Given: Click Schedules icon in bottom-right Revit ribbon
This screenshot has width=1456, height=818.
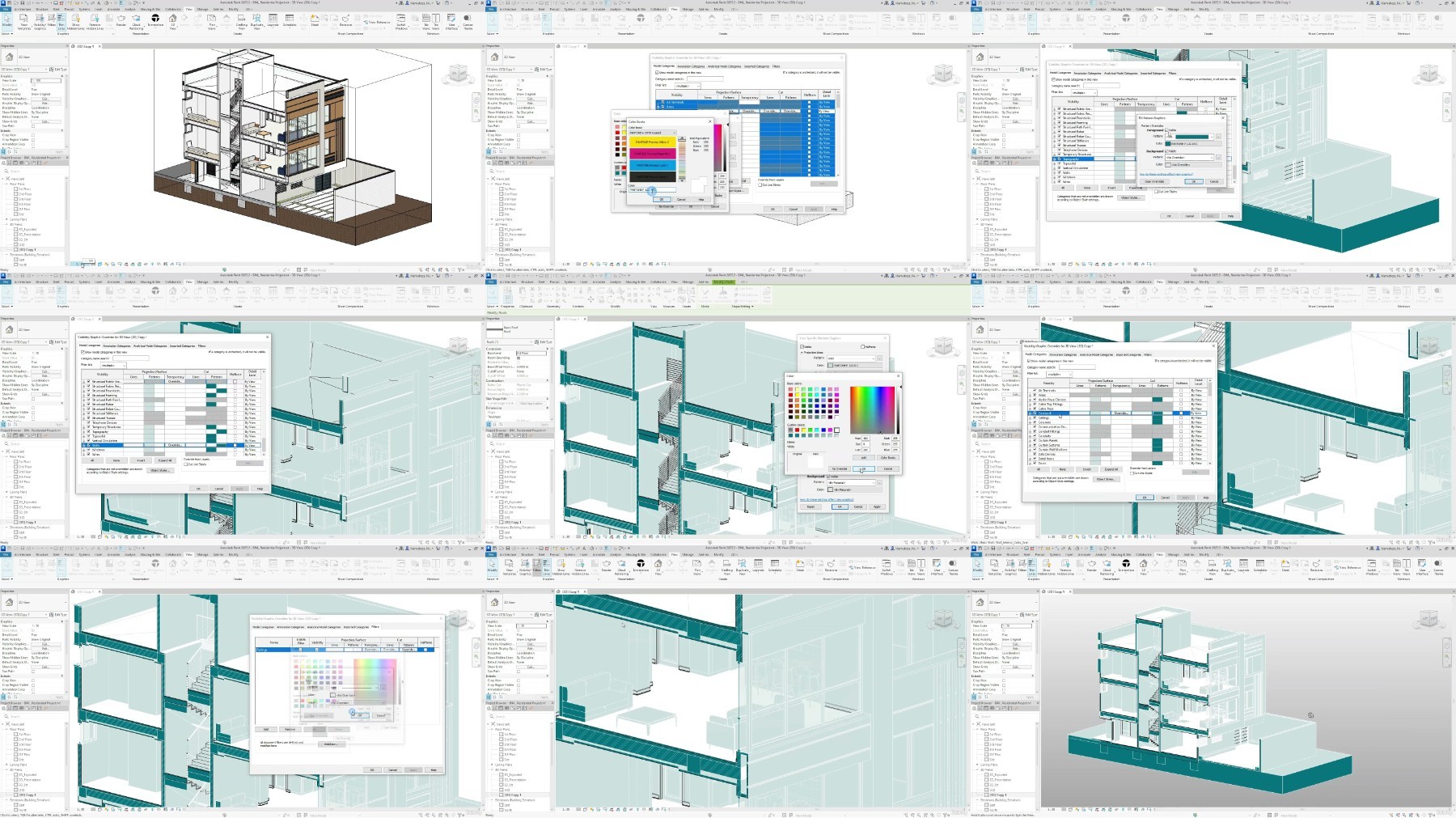Looking at the screenshot, I should [1260, 563].
